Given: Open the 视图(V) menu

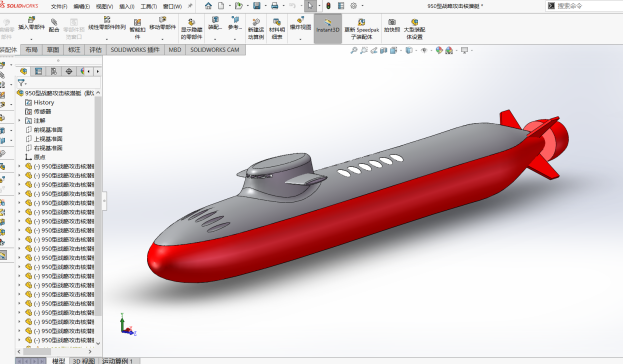Looking at the screenshot, I should click(104, 6).
